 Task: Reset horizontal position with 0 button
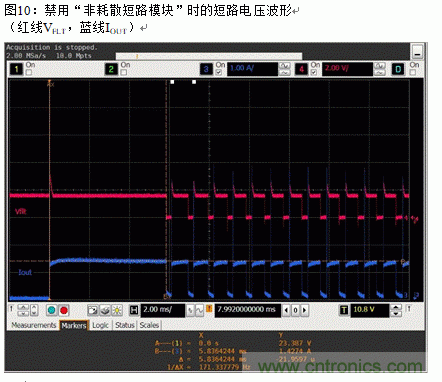295,310
